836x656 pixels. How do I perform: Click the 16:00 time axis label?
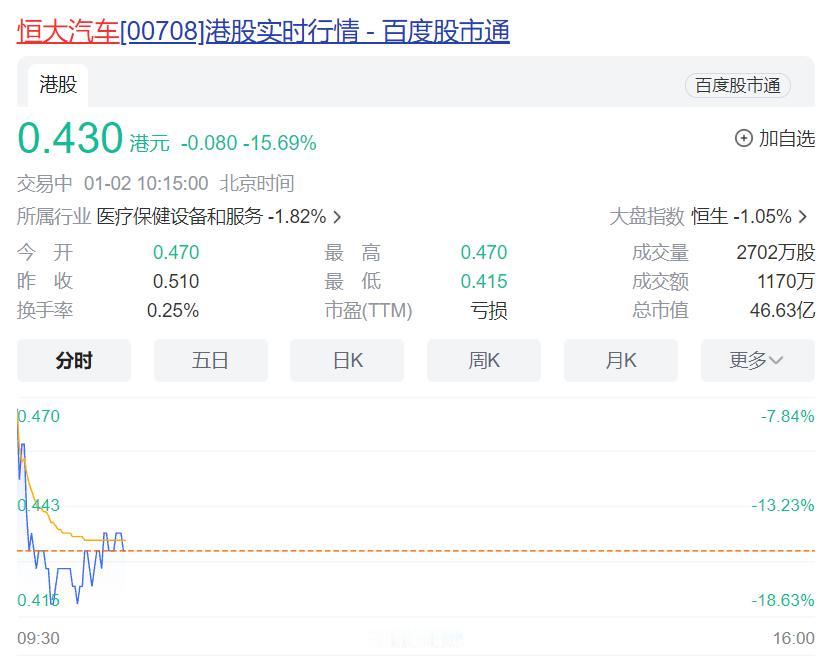[x=794, y=638]
